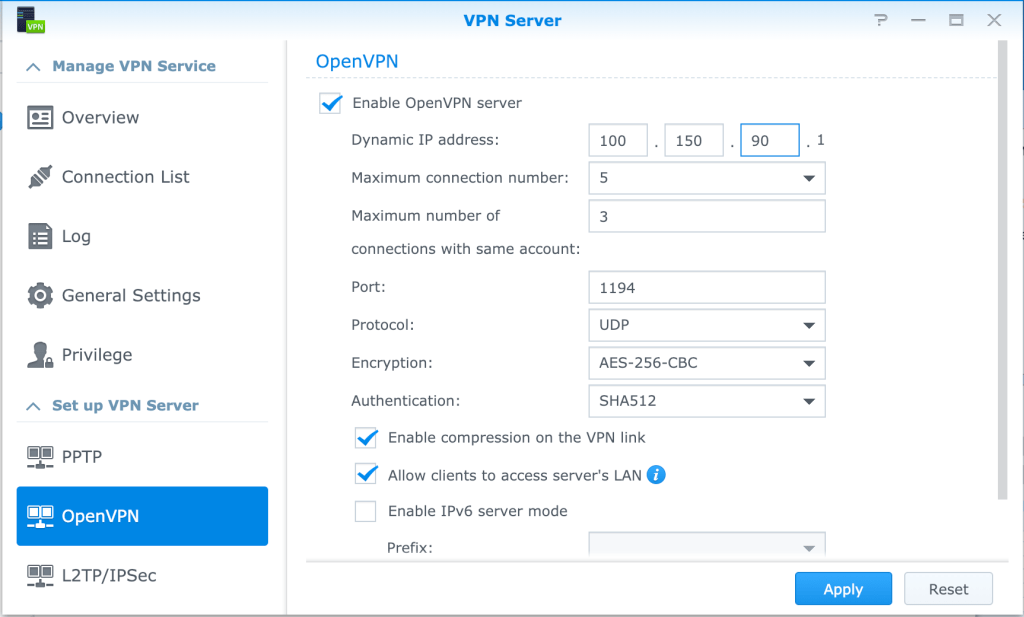The height and width of the screenshot is (617, 1024).
Task: Click the Port number input field
Action: tap(706, 288)
